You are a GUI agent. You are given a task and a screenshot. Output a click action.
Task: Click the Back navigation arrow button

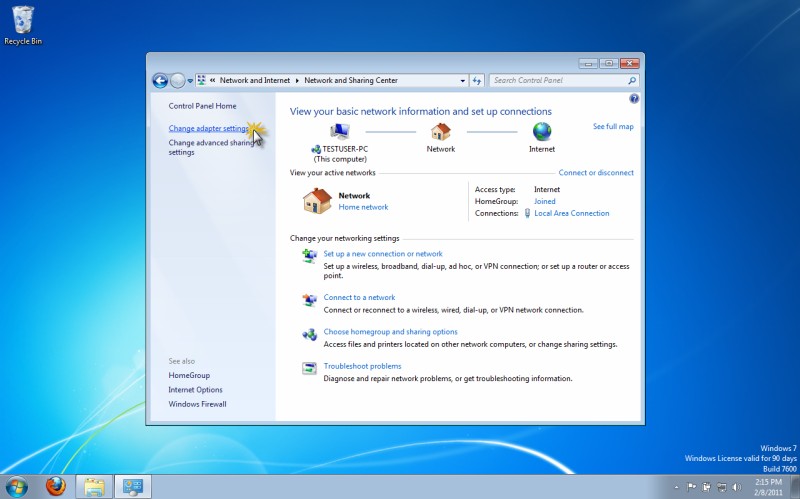[160, 81]
